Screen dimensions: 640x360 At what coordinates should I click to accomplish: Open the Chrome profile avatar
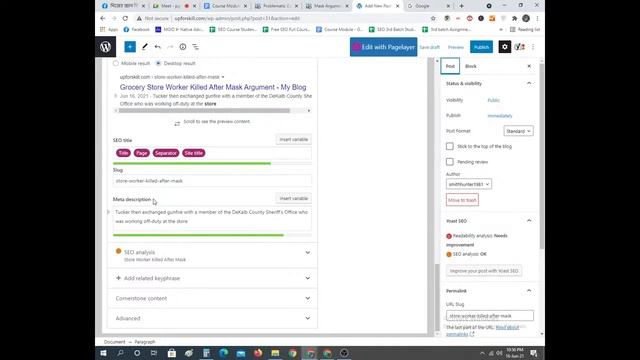pos(526,18)
